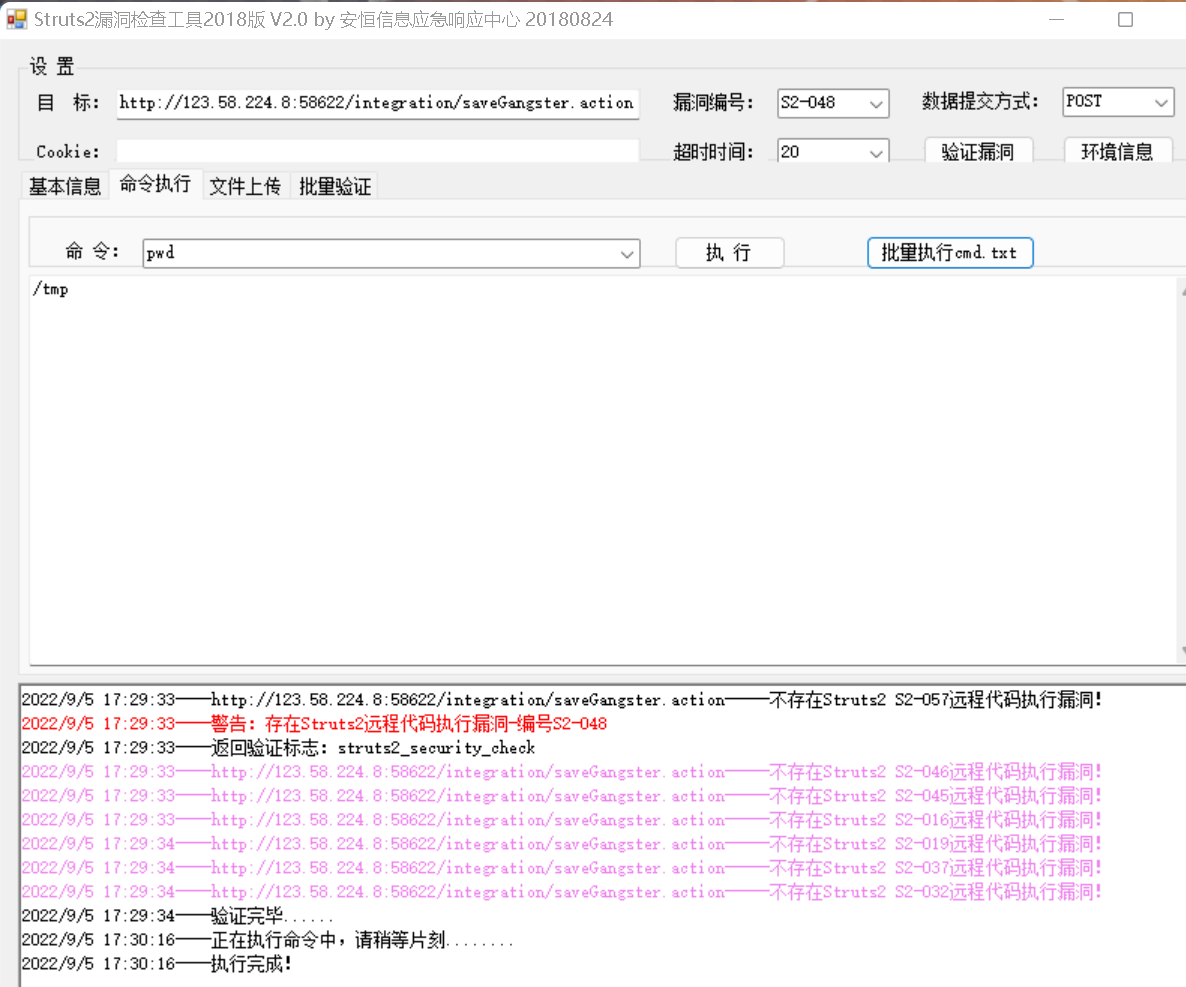The height and width of the screenshot is (987, 1186).
Task: Click the red S2-048 warning log line
Action: click(x=314, y=724)
